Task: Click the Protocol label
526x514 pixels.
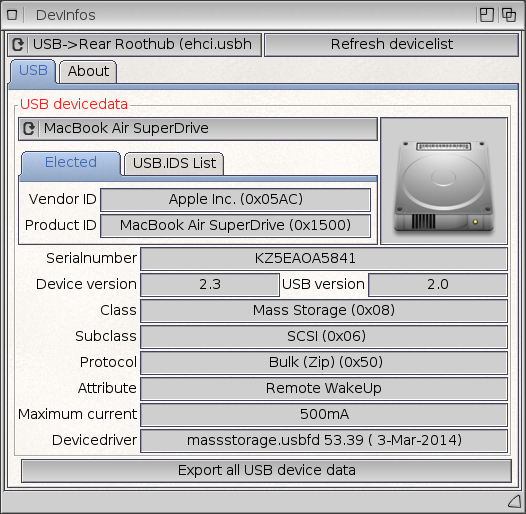Action: click(x=108, y=362)
